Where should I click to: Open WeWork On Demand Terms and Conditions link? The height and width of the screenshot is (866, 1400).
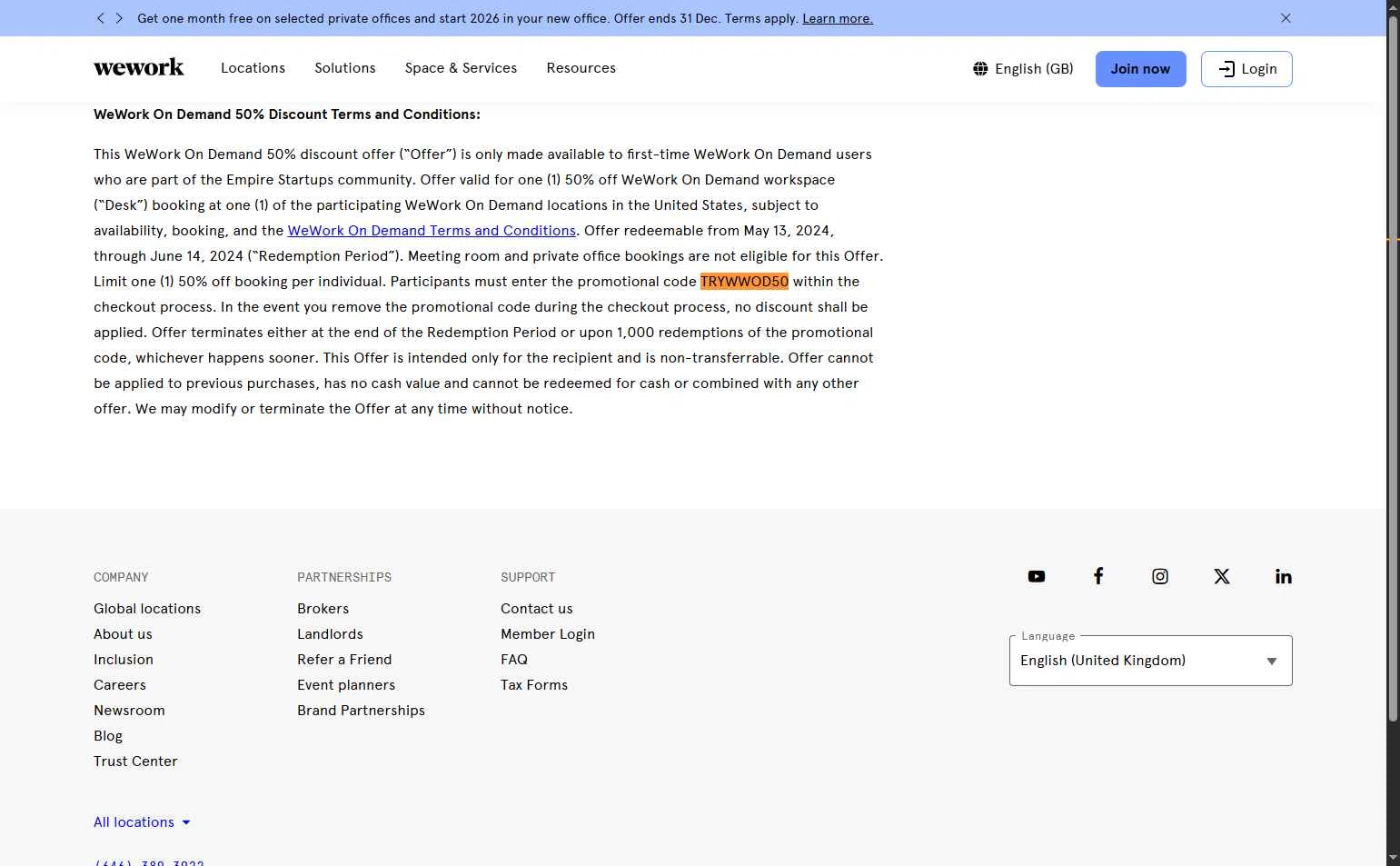(432, 231)
